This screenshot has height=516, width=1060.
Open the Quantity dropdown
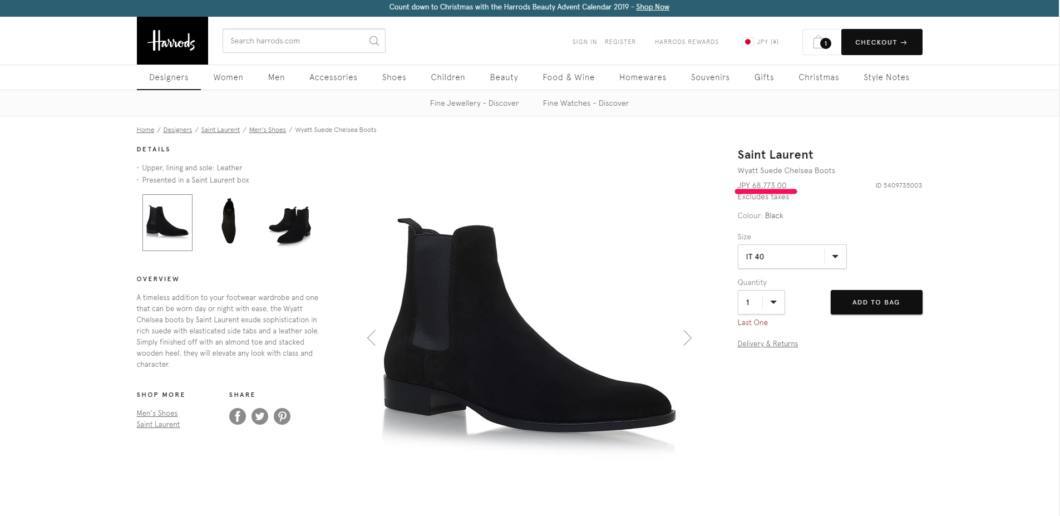pos(761,302)
